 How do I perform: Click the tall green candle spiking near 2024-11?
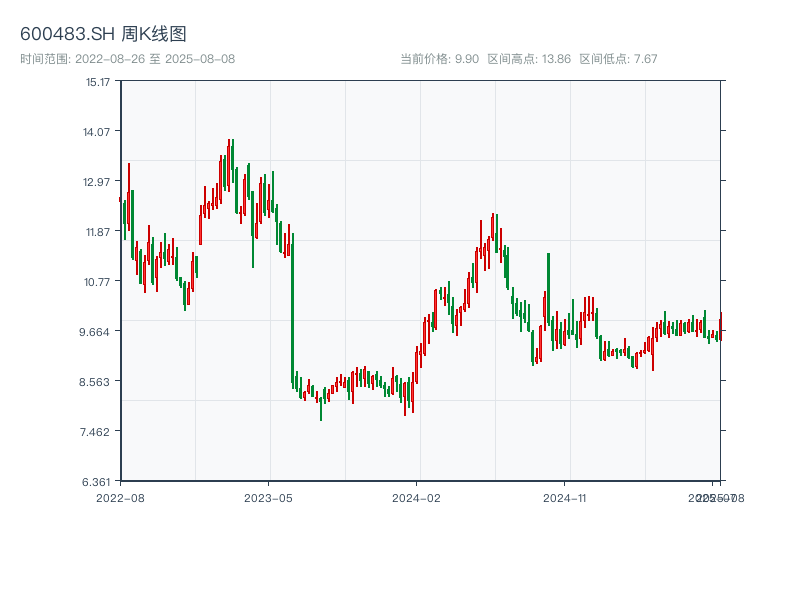point(548,289)
